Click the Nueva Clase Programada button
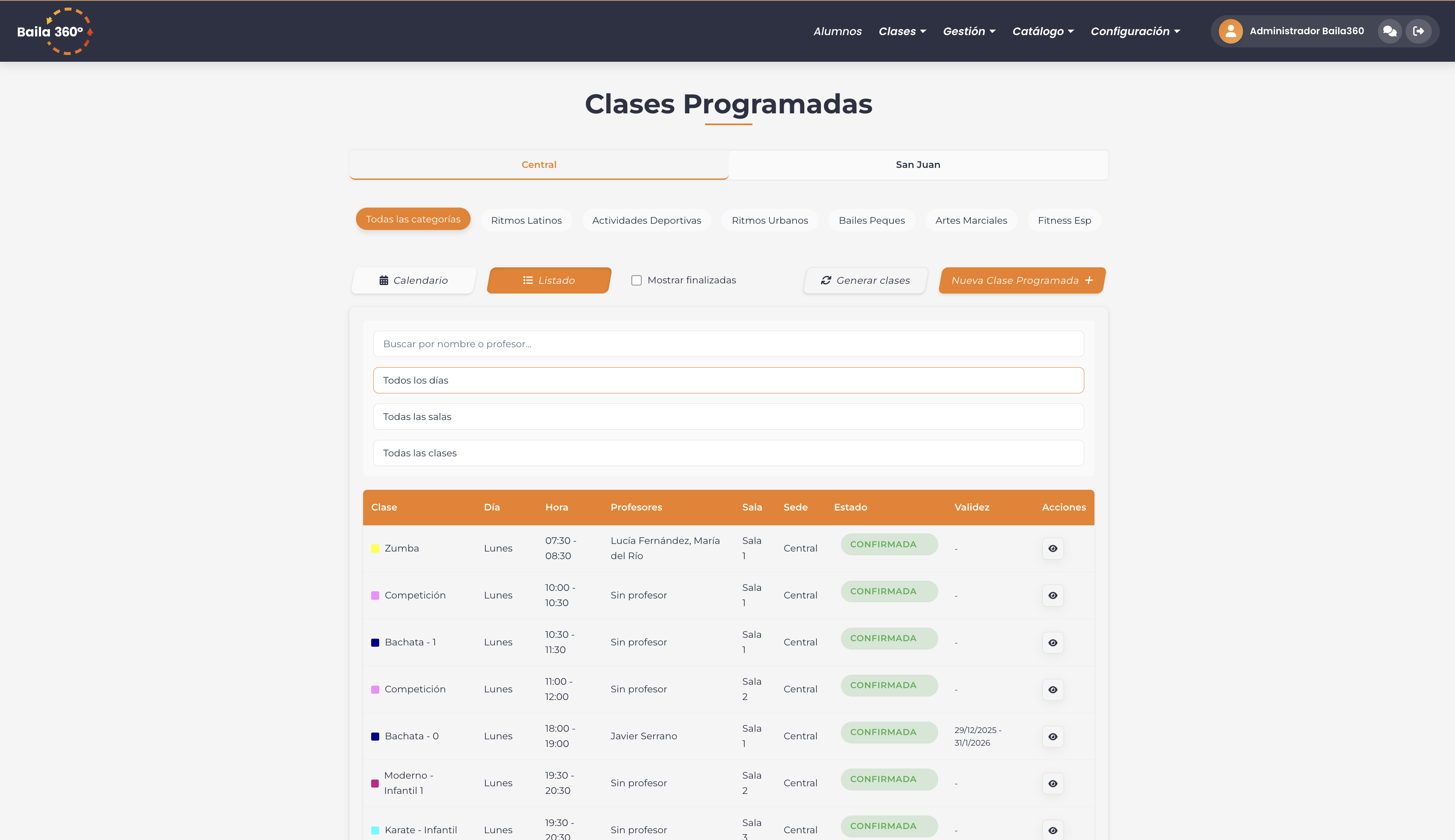The width and height of the screenshot is (1455, 840). click(x=1021, y=280)
